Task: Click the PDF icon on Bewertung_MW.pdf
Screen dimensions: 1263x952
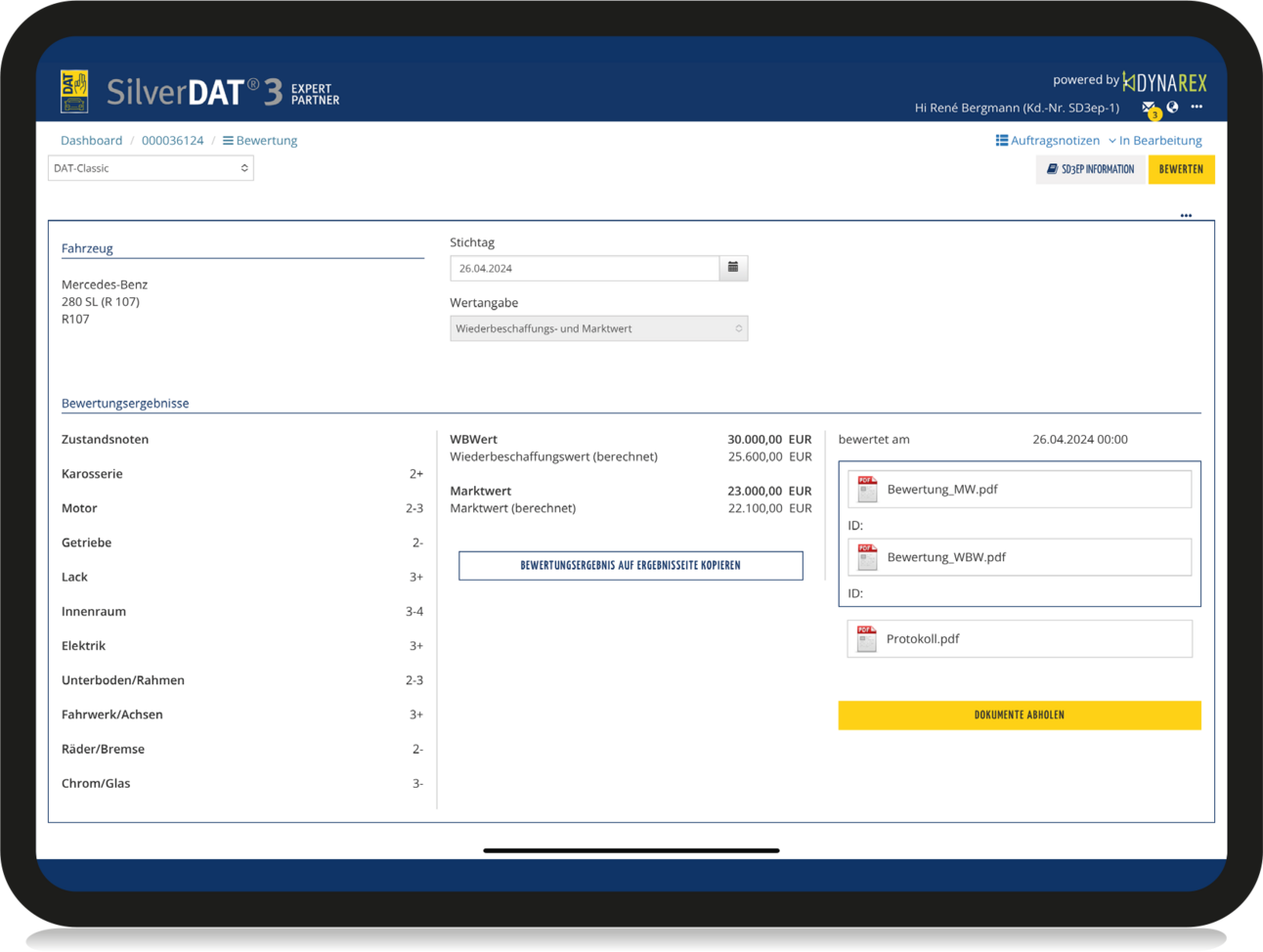Action: pos(866,489)
